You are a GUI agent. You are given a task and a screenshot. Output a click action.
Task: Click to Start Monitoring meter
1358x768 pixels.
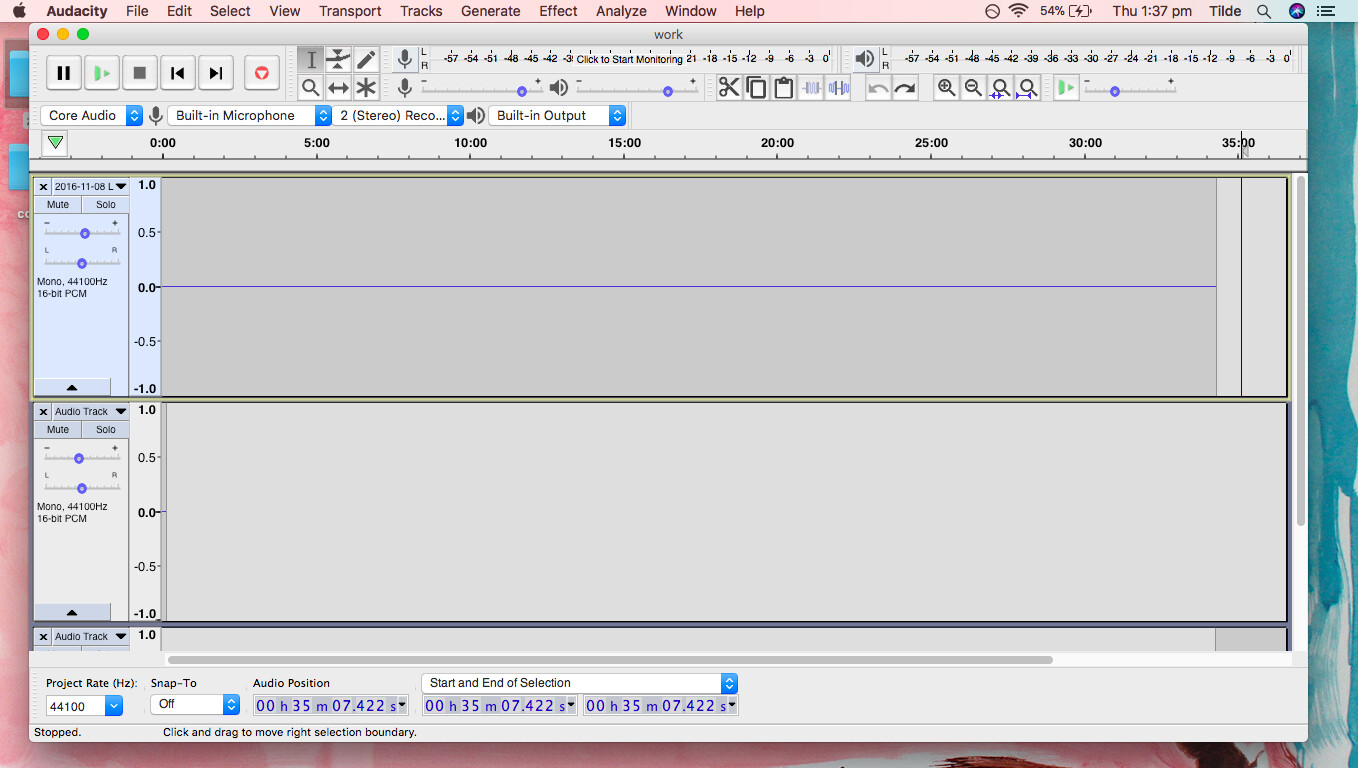point(629,59)
